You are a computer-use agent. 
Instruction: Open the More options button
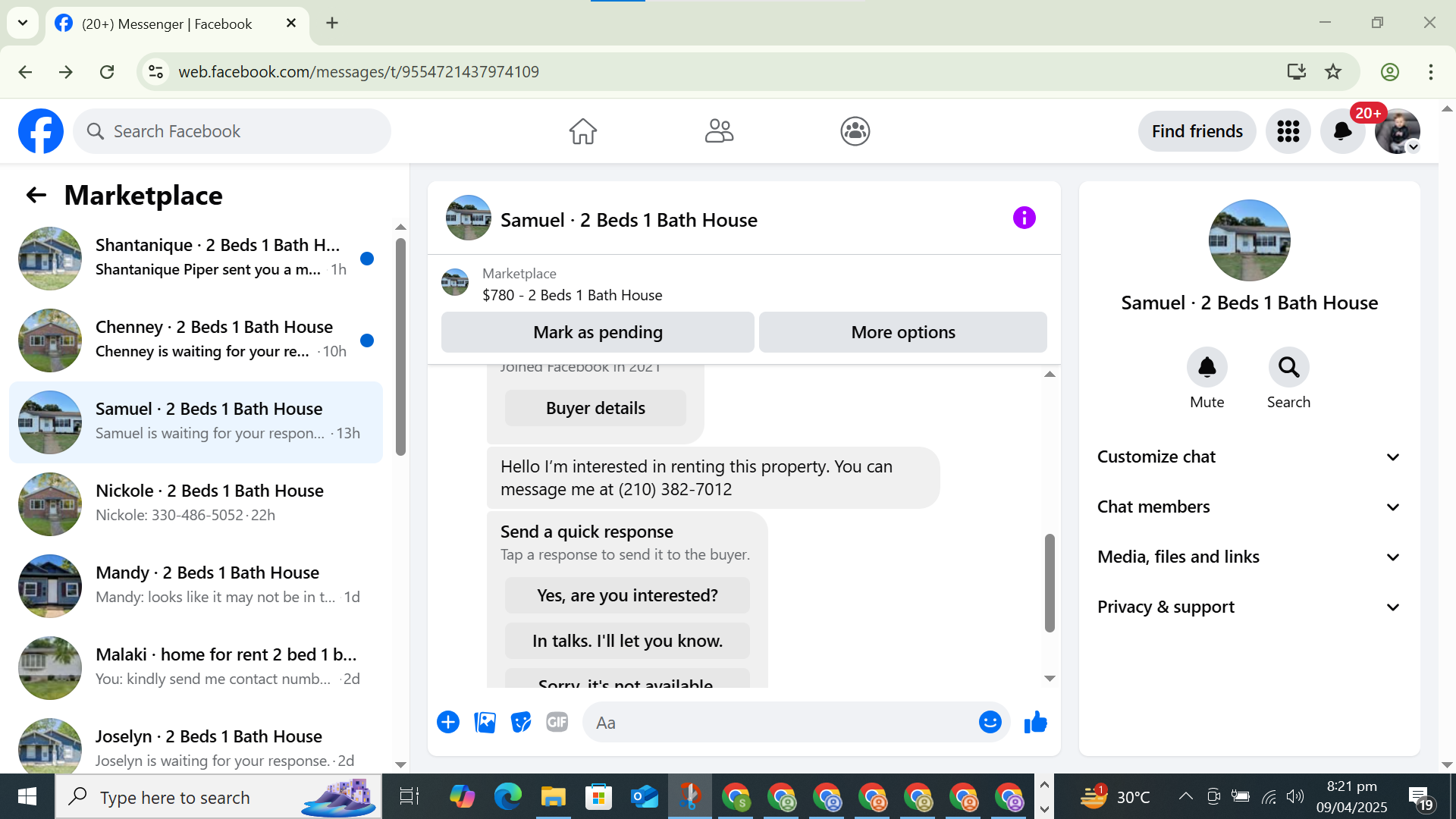click(902, 332)
